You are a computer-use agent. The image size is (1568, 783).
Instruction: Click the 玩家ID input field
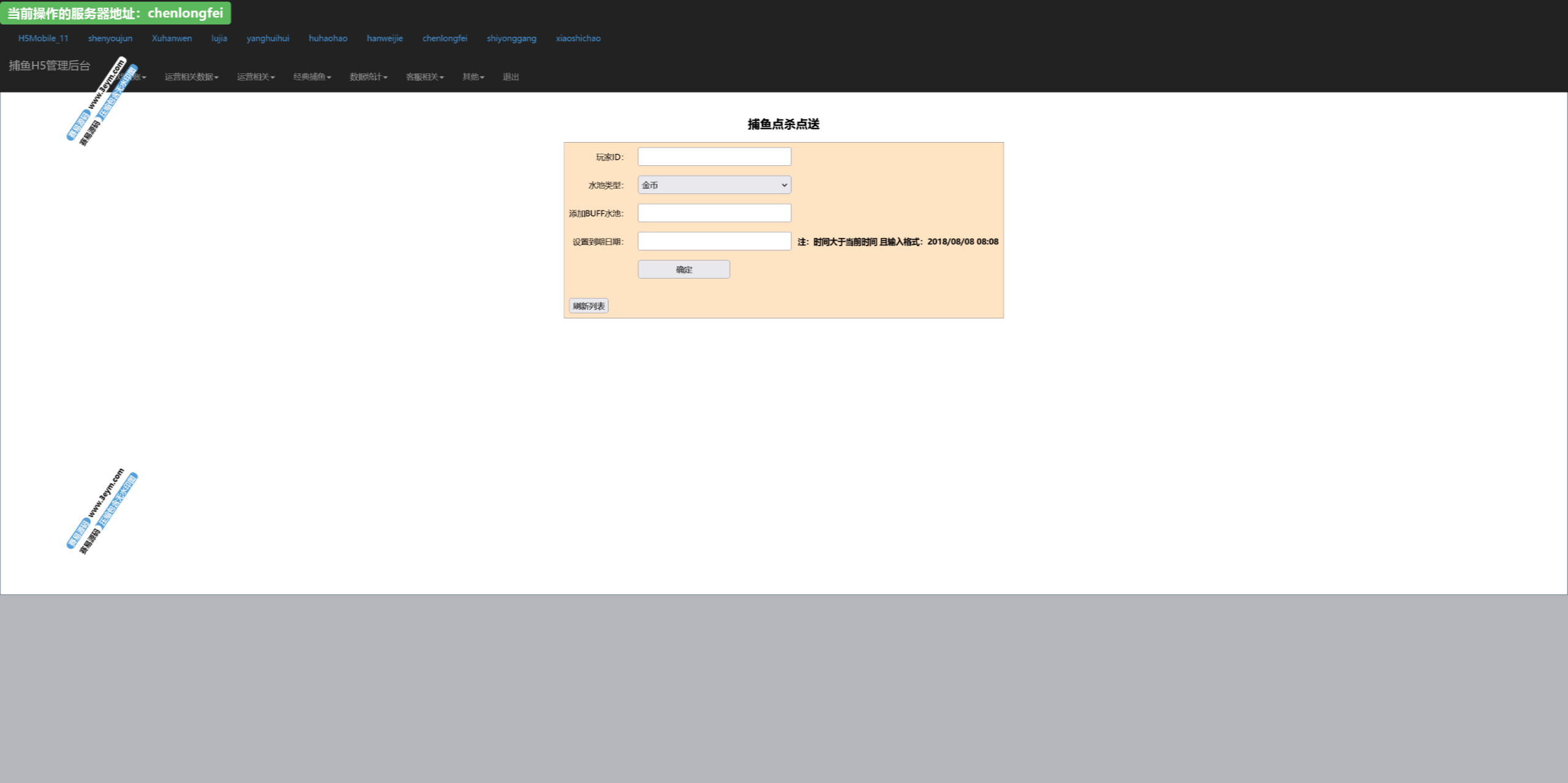[x=714, y=157]
